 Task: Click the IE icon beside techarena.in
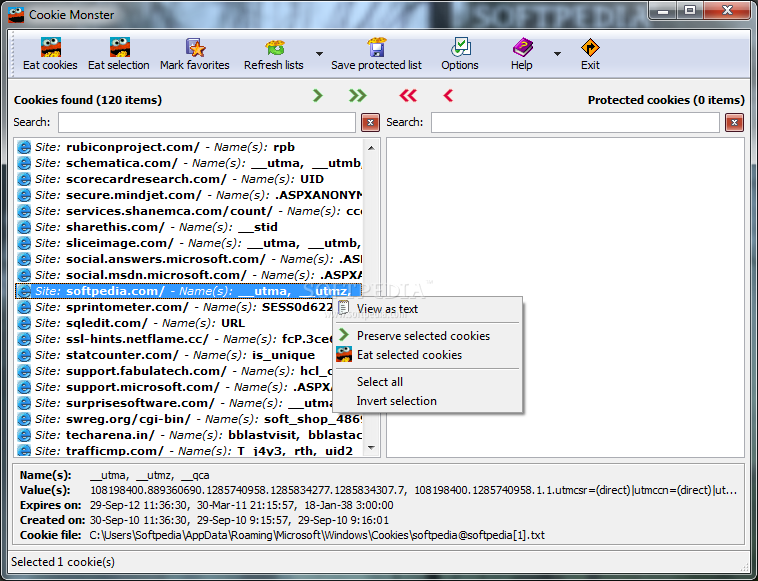(x=24, y=435)
